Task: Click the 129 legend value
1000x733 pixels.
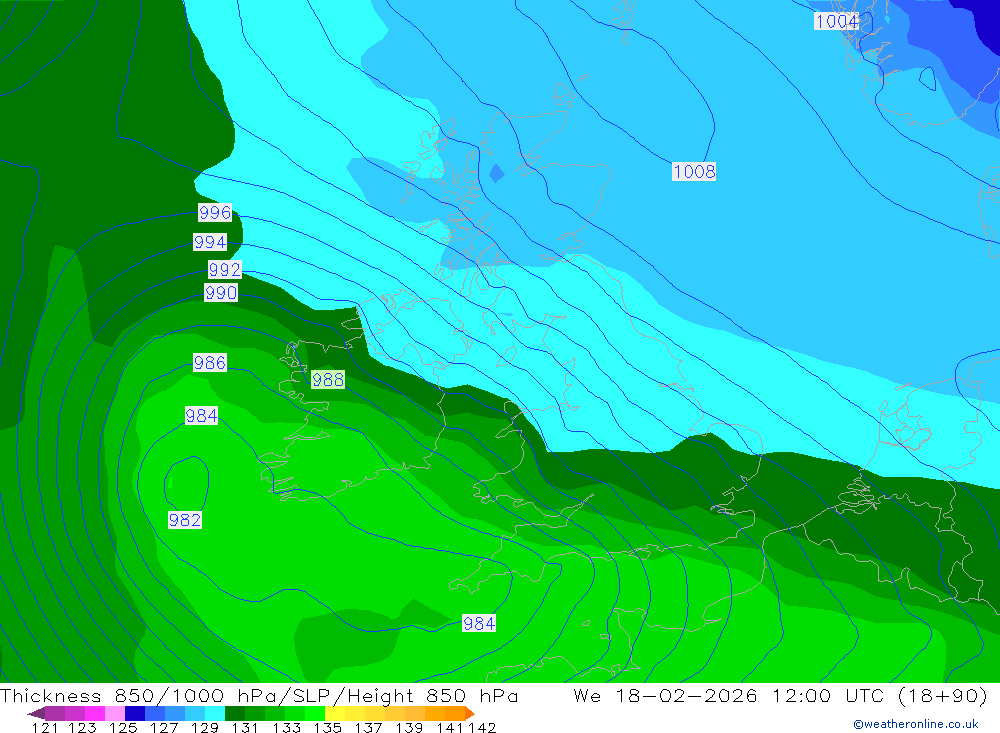Action: pyautogui.click(x=205, y=728)
